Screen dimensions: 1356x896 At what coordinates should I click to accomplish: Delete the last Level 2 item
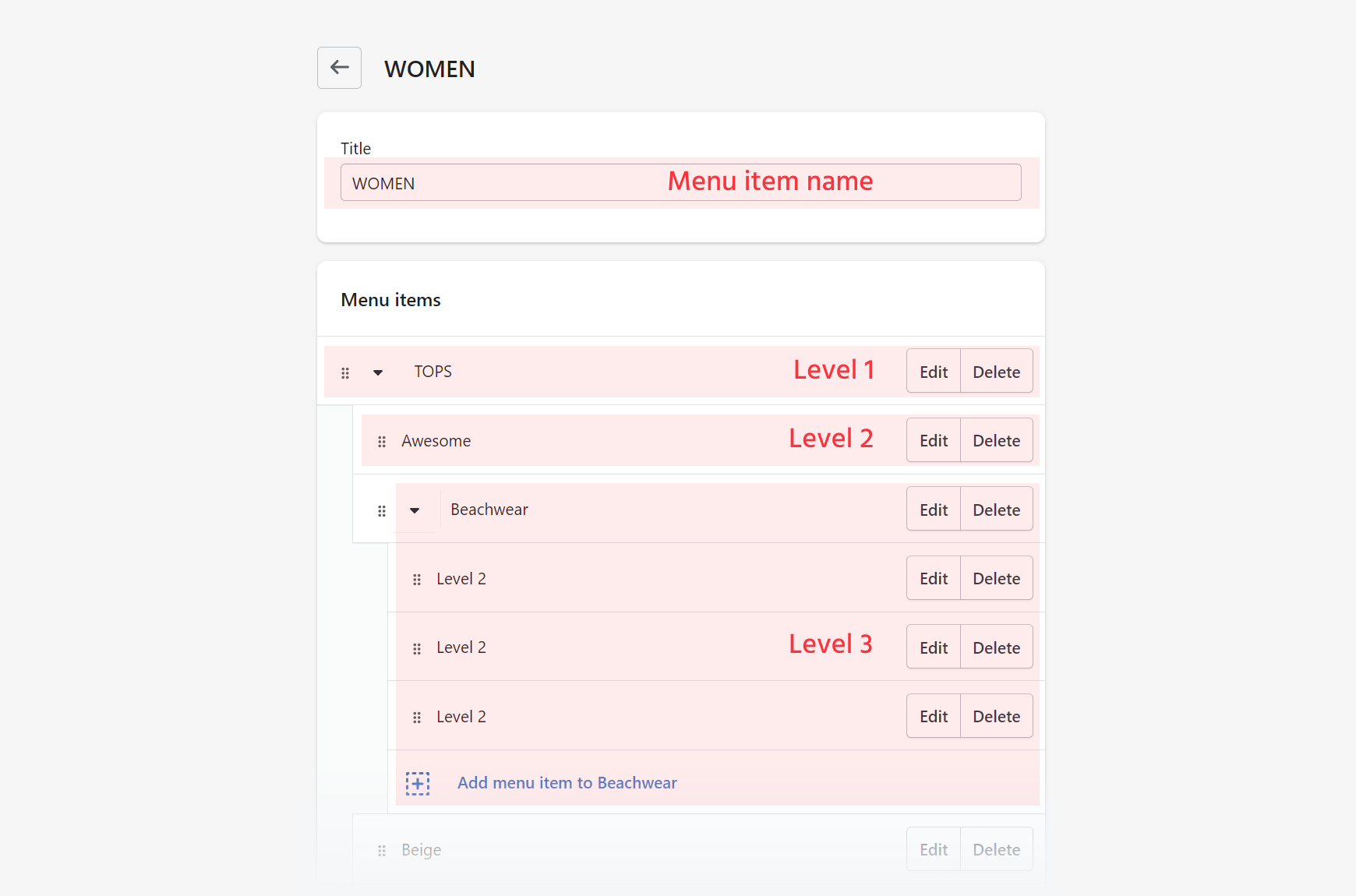(x=996, y=717)
